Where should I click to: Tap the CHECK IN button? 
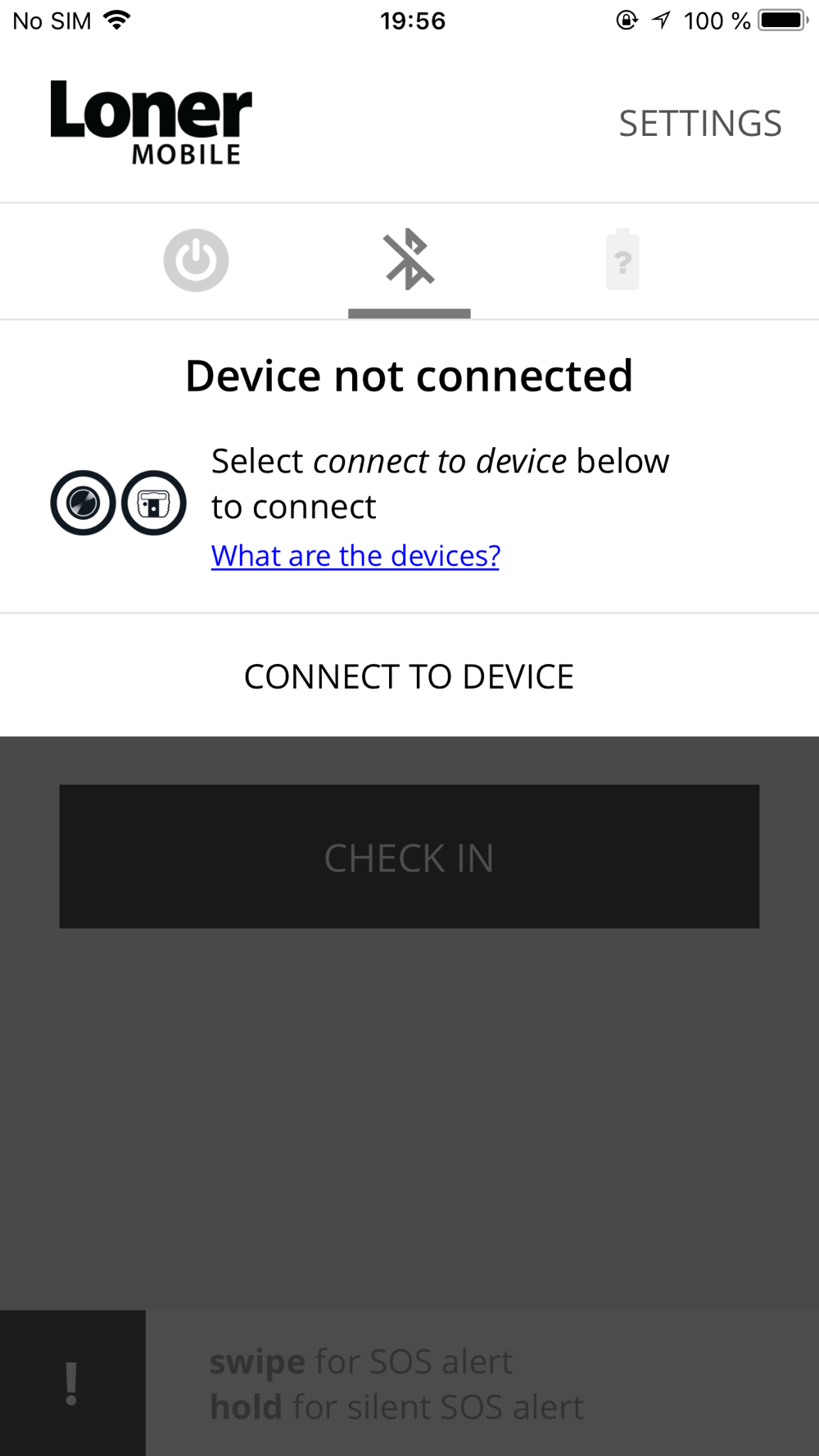click(x=409, y=857)
